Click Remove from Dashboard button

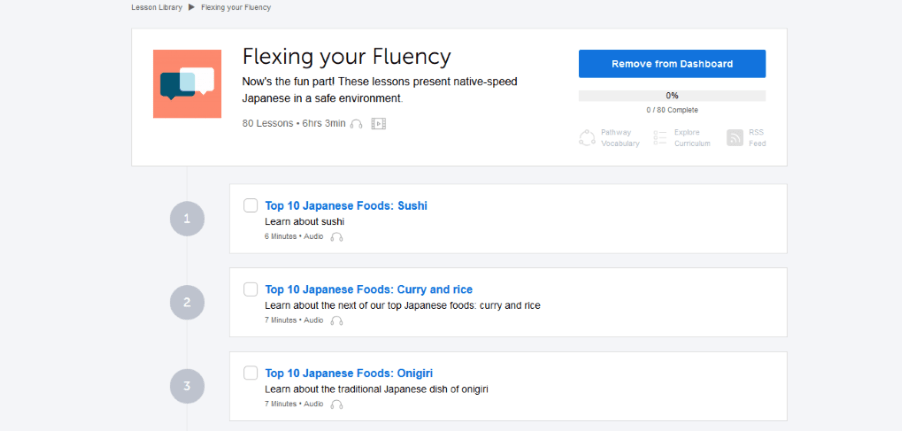[x=672, y=64]
